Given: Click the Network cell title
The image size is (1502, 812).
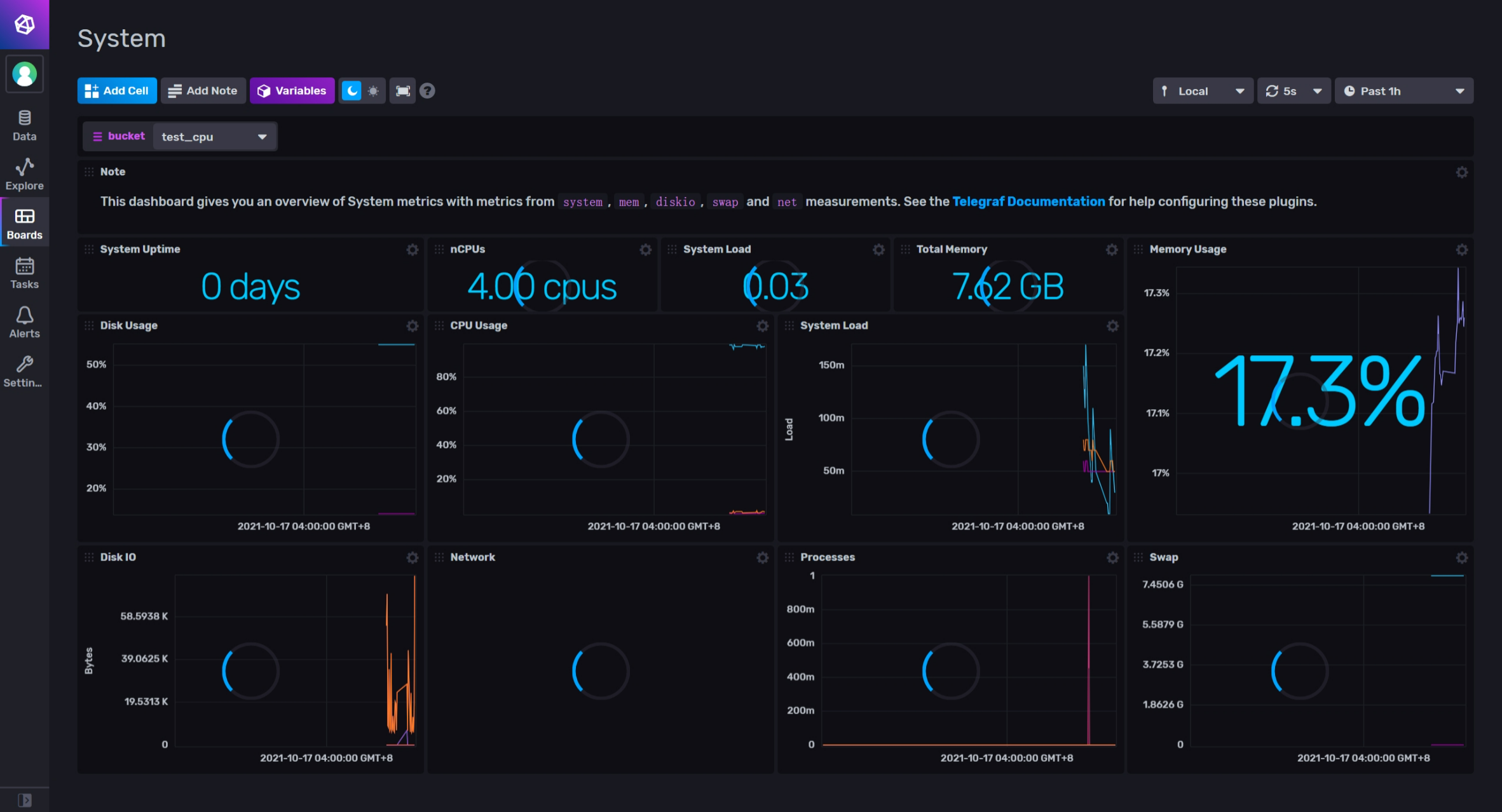Looking at the screenshot, I should pyautogui.click(x=472, y=557).
